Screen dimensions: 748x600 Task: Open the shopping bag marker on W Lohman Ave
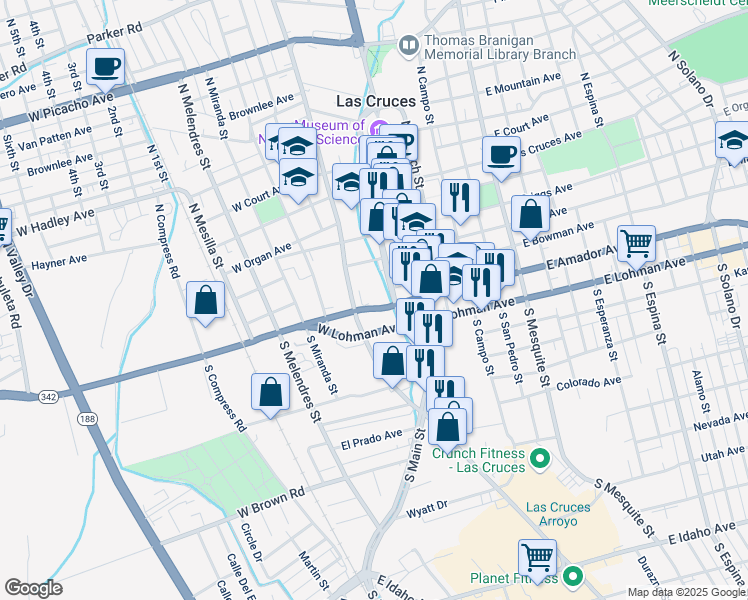pyautogui.click(x=392, y=360)
